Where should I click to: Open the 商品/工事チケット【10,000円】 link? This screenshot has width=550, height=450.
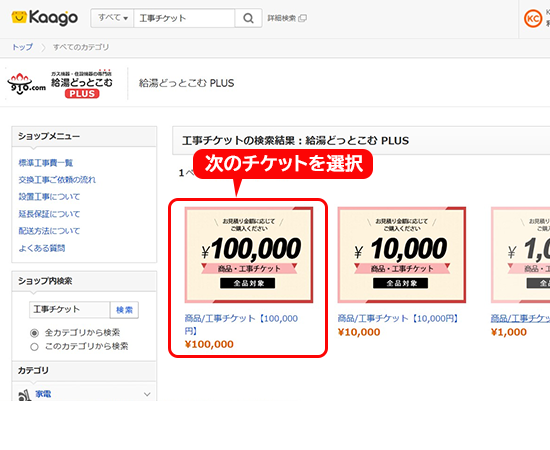(x=398, y=318)
